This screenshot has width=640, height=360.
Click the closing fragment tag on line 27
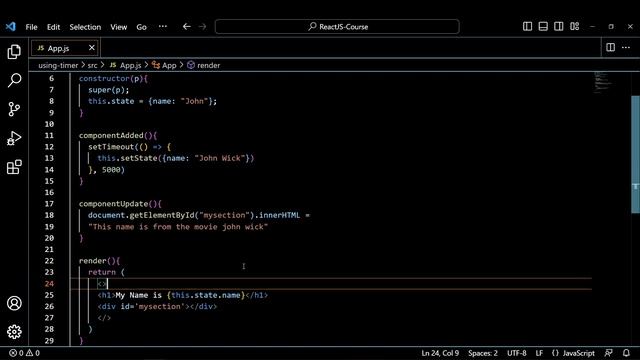tap(104, 318)
